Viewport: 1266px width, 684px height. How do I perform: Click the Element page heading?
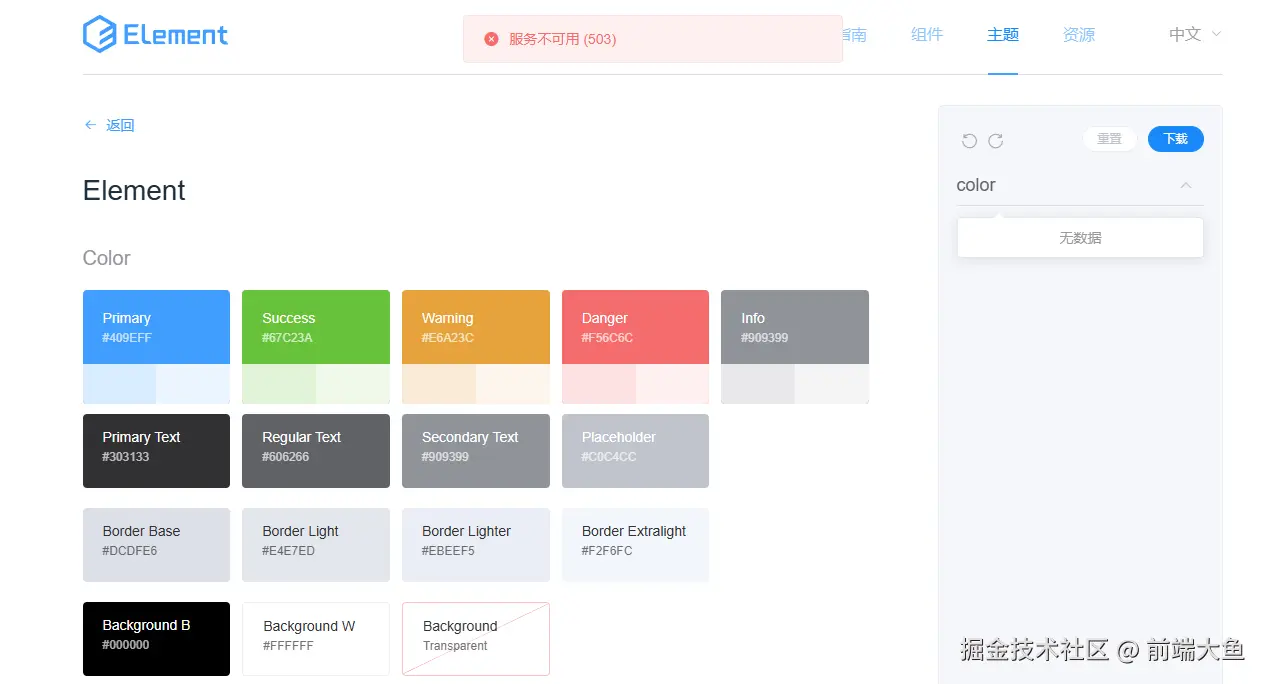coord(134,190)
